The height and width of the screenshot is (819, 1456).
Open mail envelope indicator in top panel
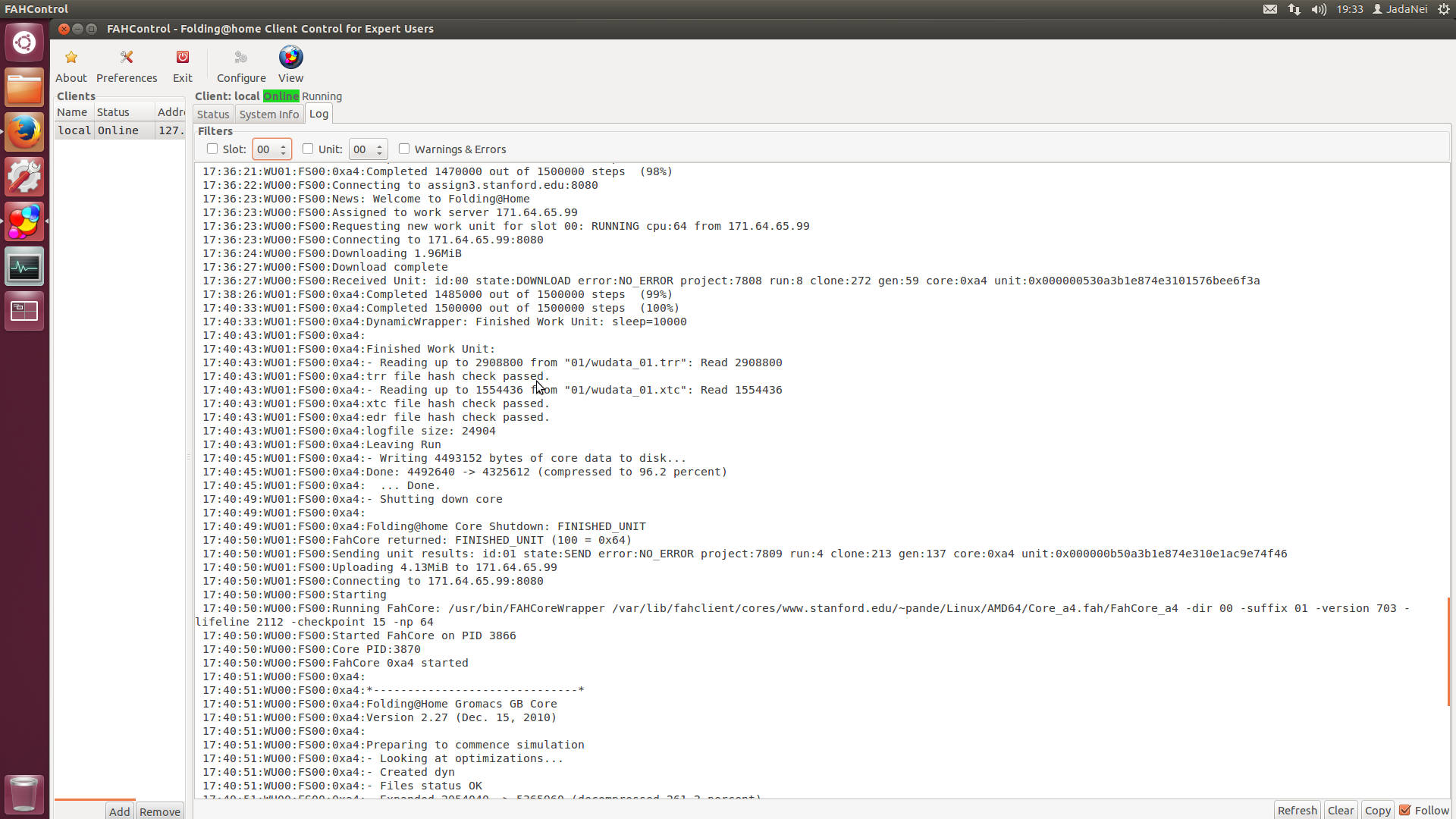pyautogui.click(x=1270, y=9)
